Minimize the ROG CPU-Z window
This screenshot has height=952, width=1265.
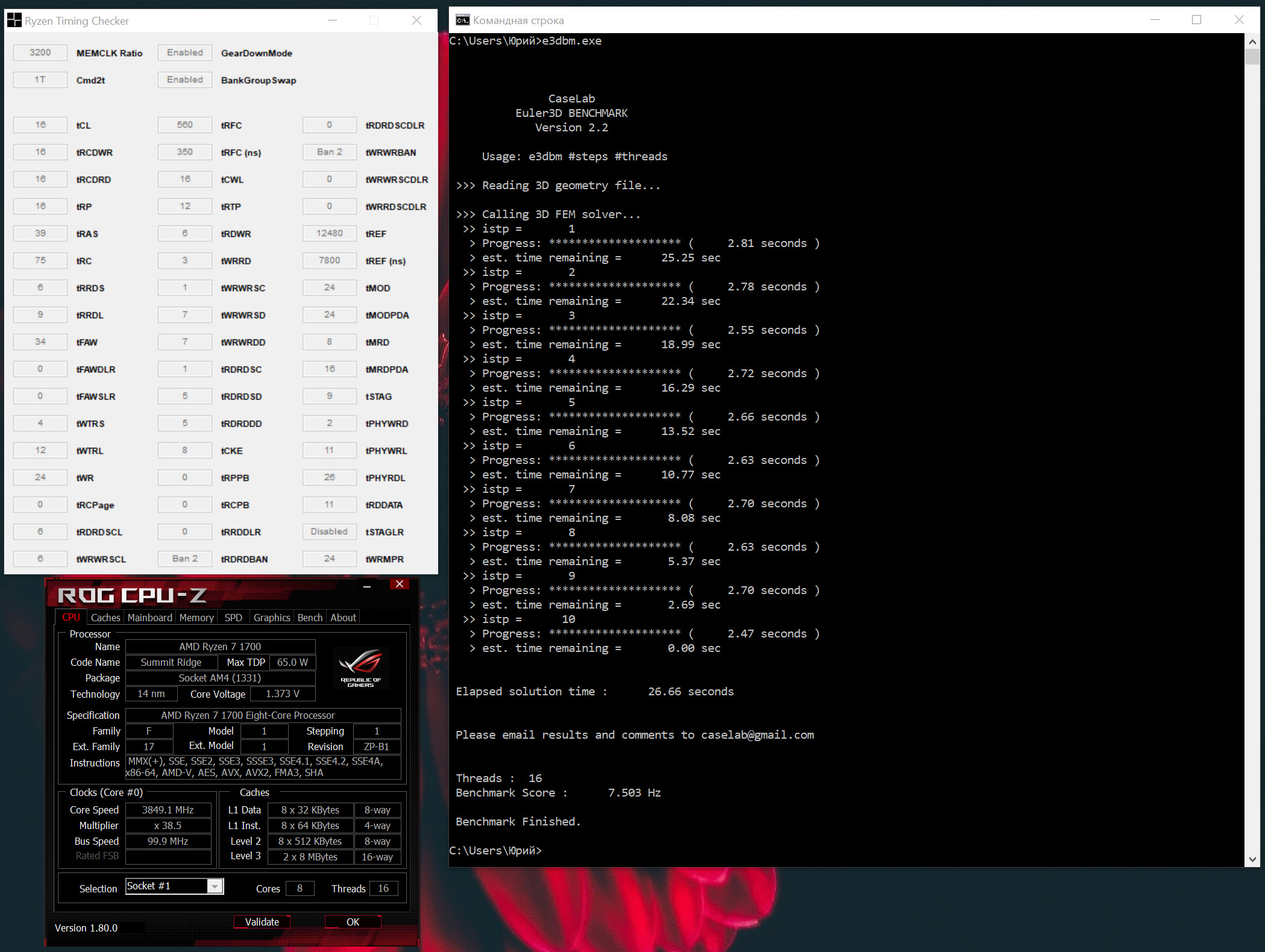click(367, 585)
